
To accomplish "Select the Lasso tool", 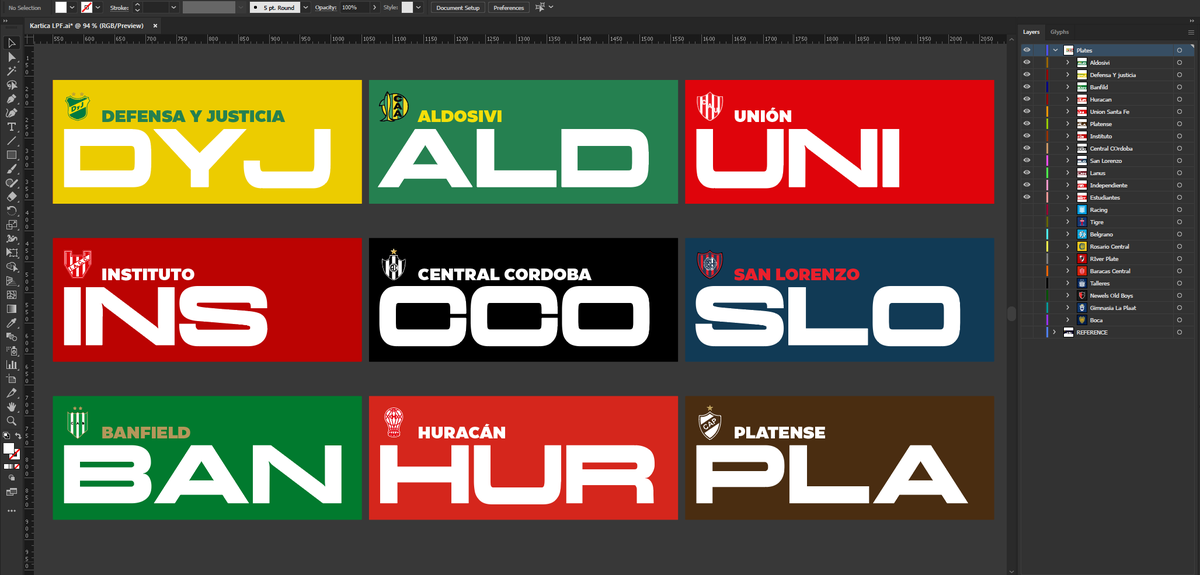I will (x=12, y=85).
